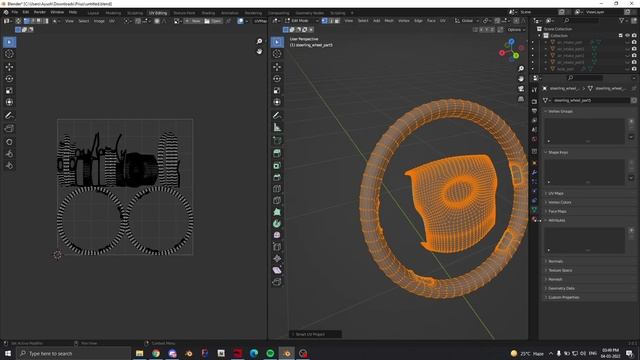This screenshot has width=640, height=360.
Task: Click the New image button
Action: coord(193,21)
